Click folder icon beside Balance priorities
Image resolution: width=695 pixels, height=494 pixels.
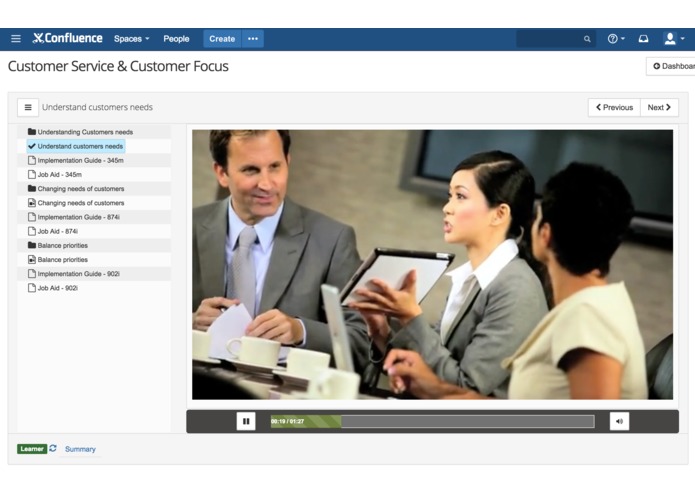pos(31,245)
